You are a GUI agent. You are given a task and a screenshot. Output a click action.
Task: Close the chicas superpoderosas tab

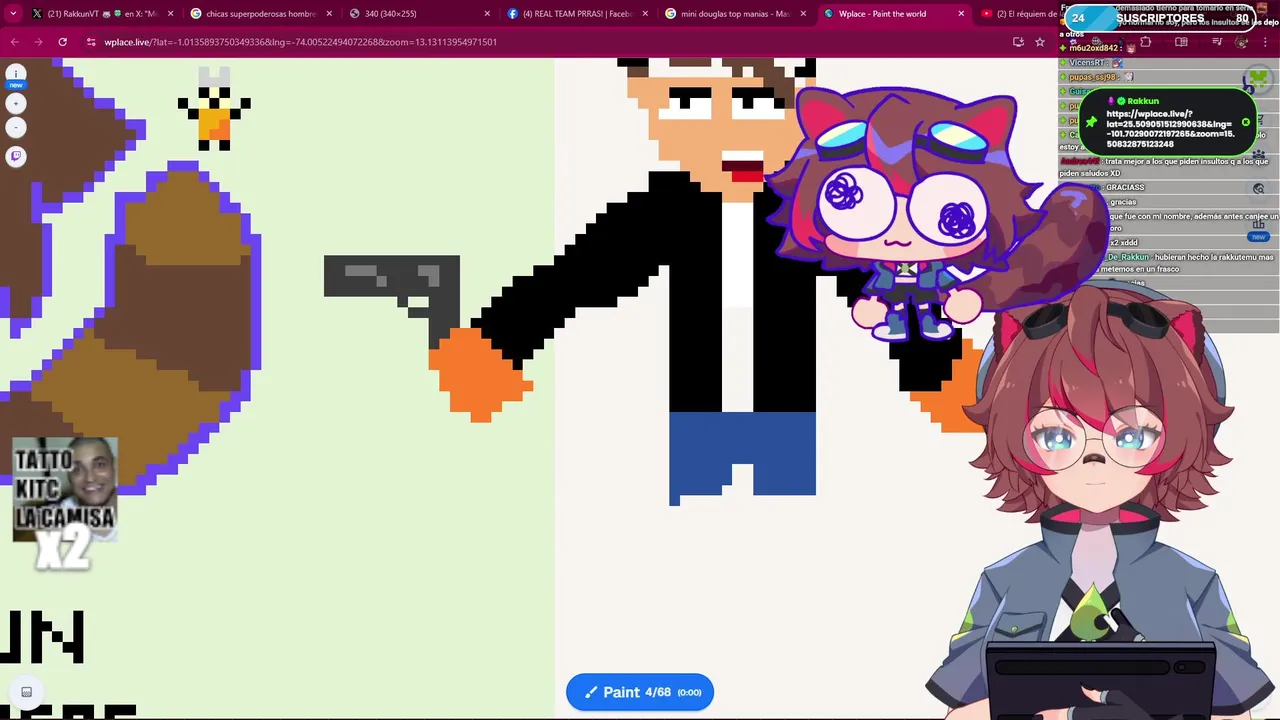329,14
